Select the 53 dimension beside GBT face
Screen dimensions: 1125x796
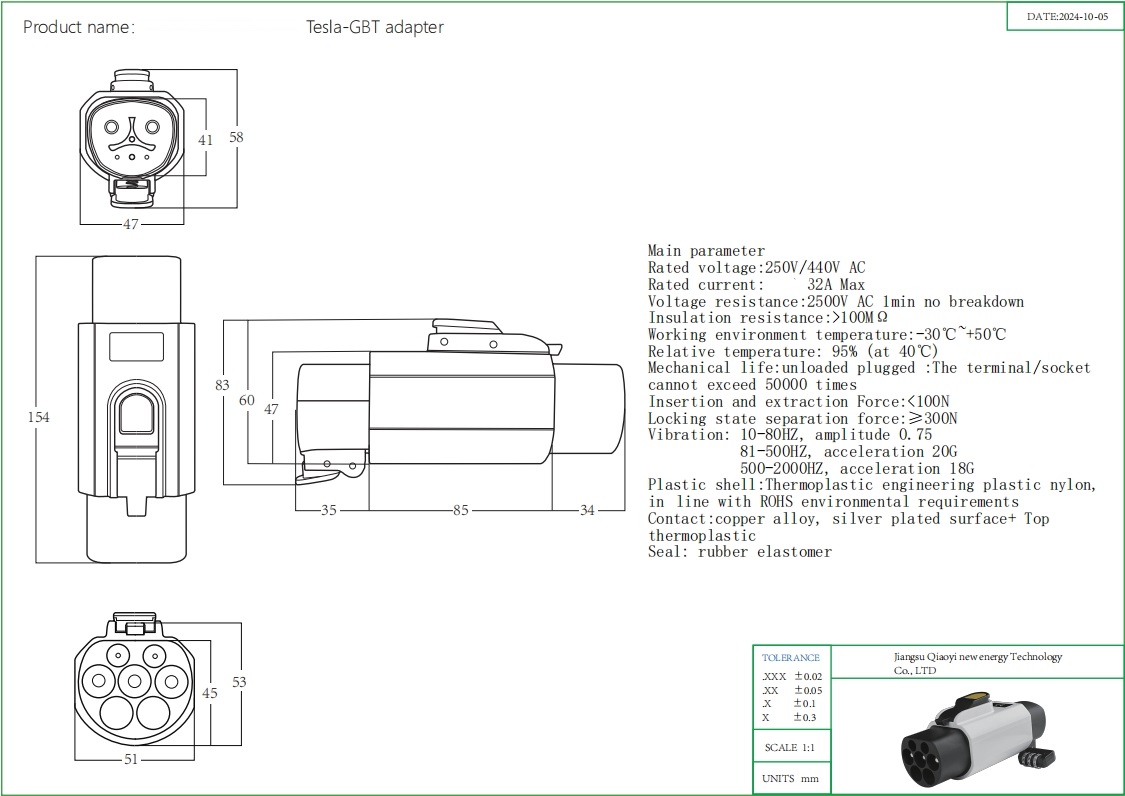pos(239,682)
